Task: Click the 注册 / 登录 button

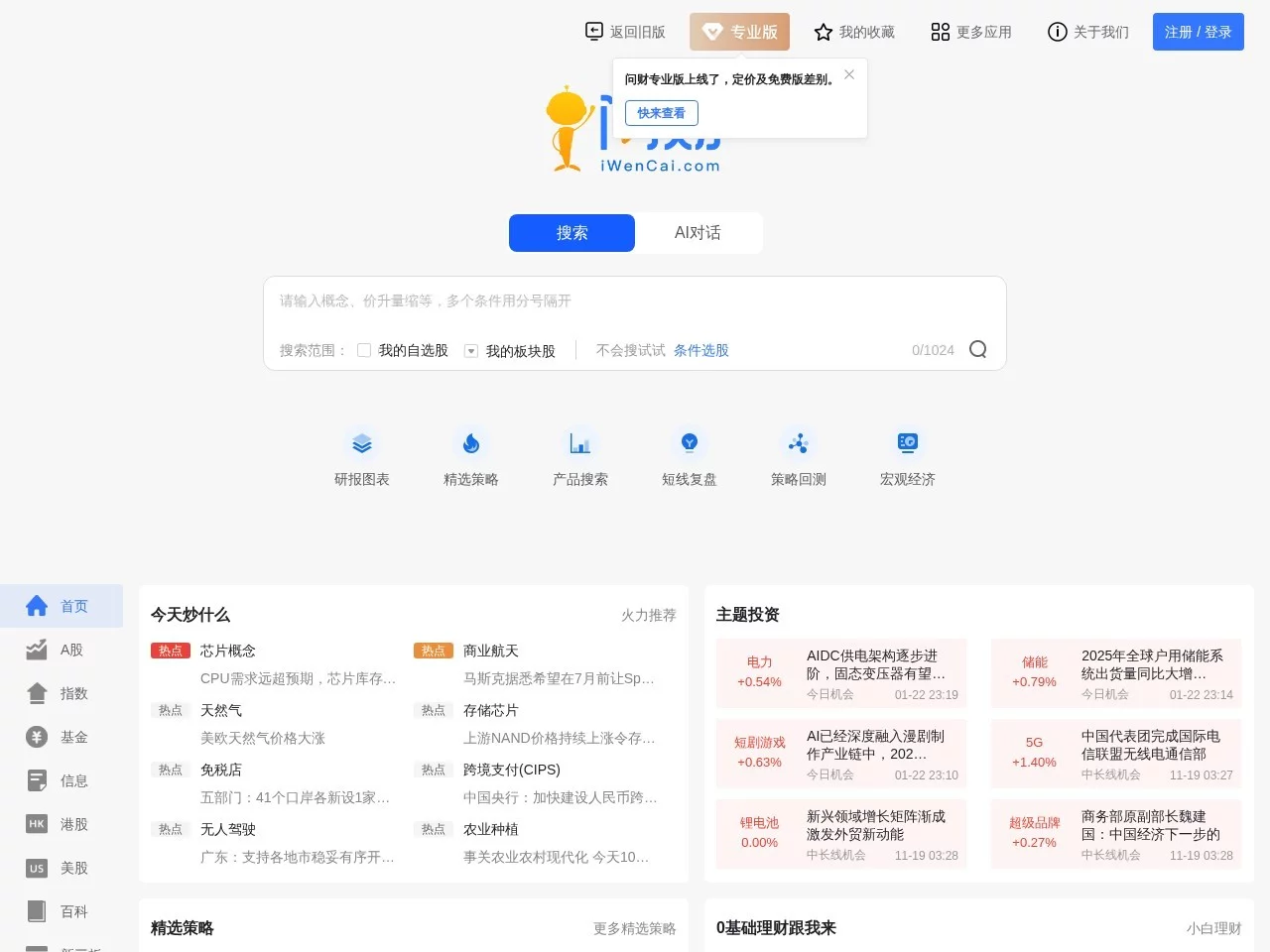Action: click(x=1198, y=31)
